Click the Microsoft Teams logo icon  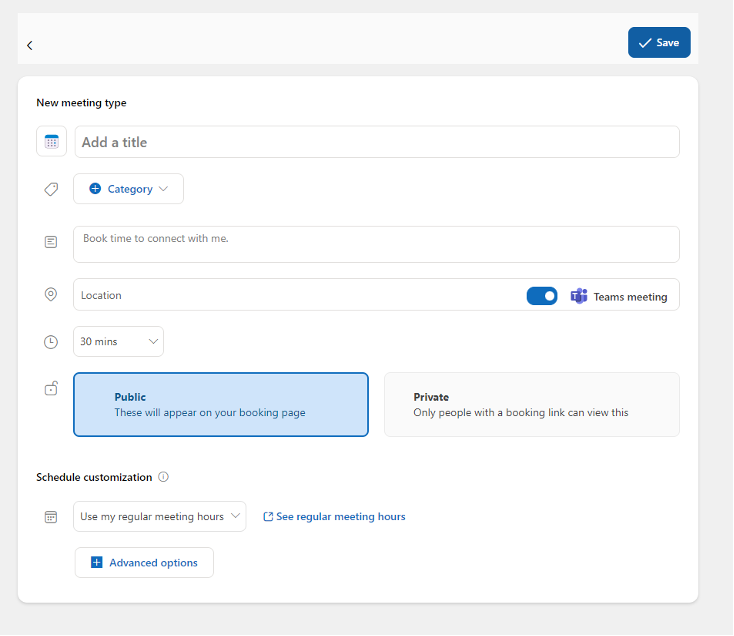click(x=579, y=296)
